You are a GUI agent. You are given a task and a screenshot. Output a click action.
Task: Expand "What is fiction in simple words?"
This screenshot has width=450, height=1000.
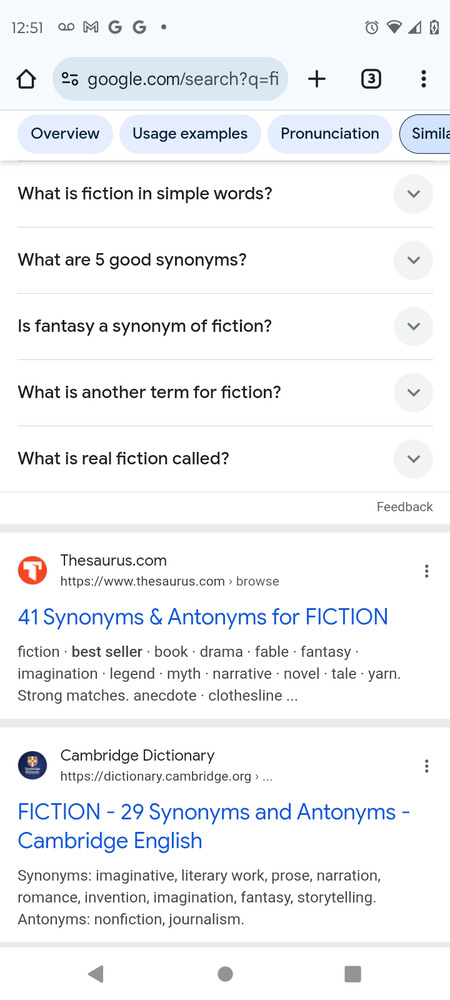(x=225, y=194)
